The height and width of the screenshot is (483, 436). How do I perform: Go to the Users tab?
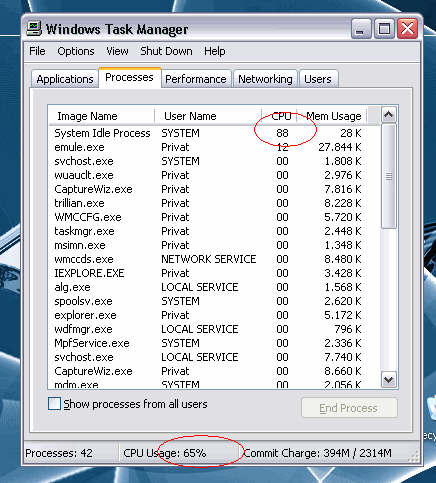(318, 79)
